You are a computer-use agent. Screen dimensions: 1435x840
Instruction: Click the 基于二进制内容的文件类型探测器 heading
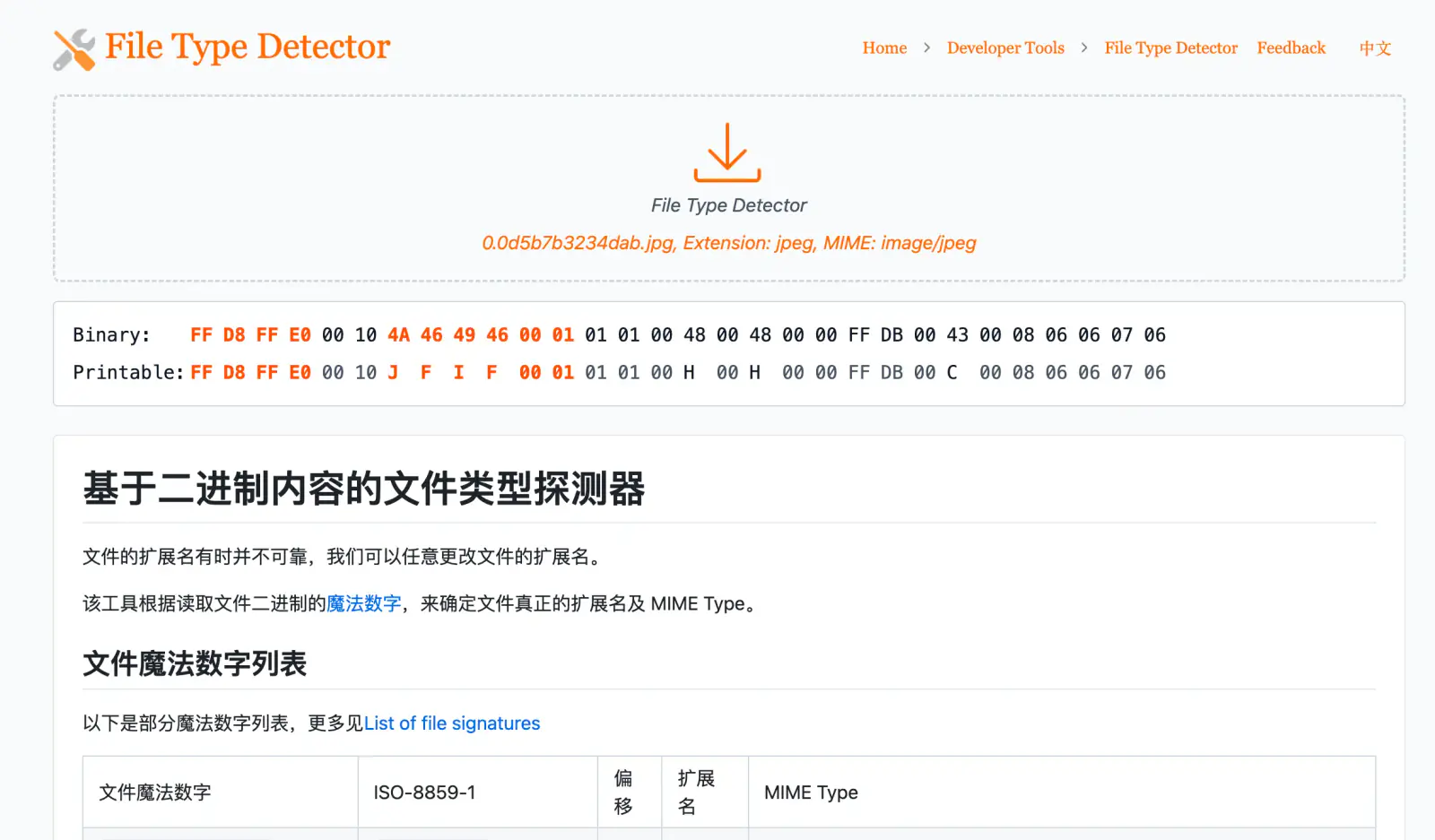tap(364, 489)
